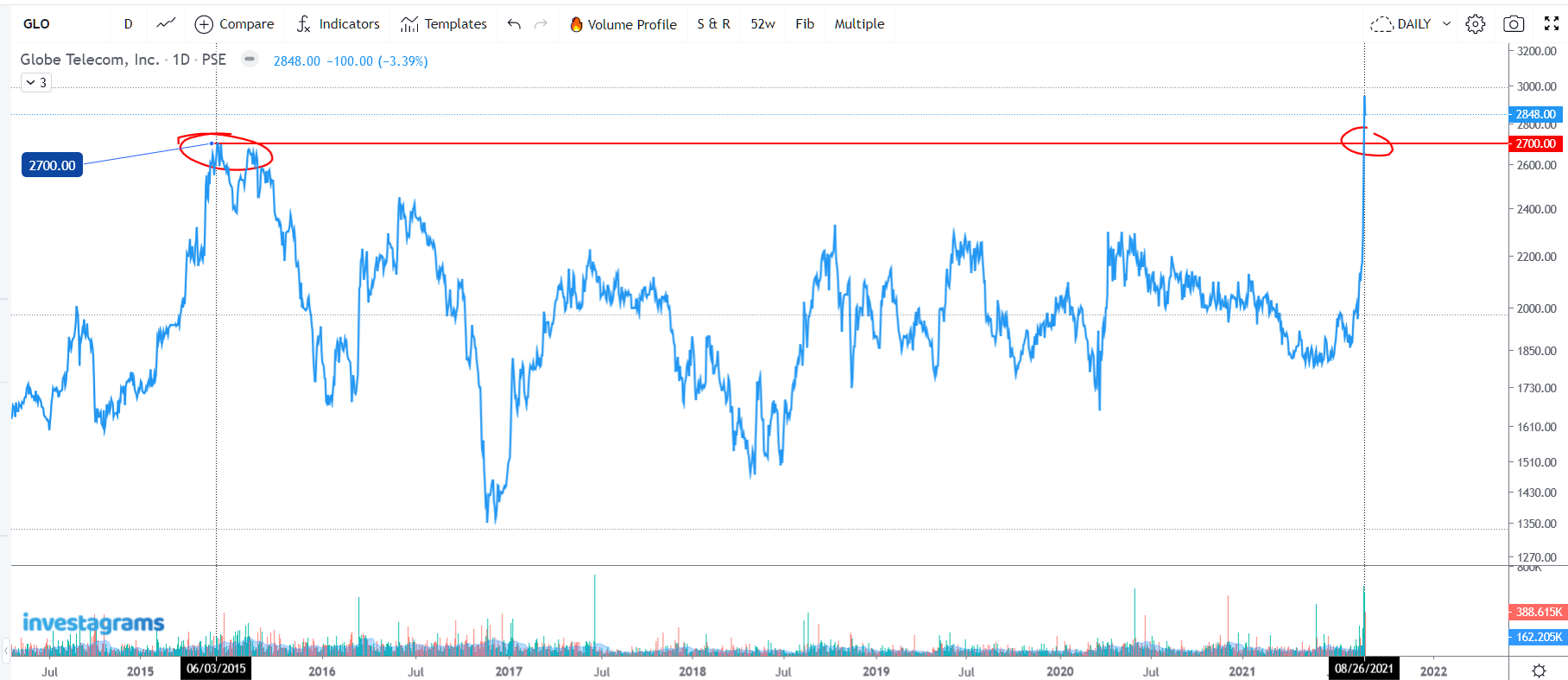Click the legend price change '2848.00 −100.00 (−3.39%)'
This screenshot has width=1568, height=680.
351,61
